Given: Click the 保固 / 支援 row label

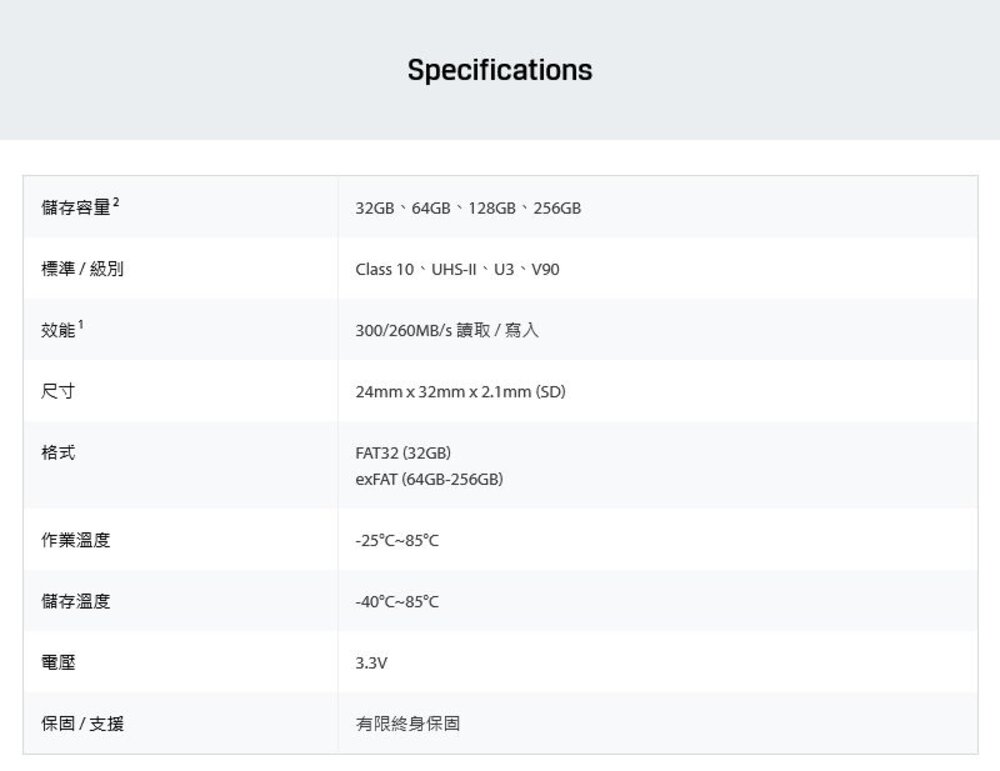Looking at the screenshot, I should (x=82, y=723).
